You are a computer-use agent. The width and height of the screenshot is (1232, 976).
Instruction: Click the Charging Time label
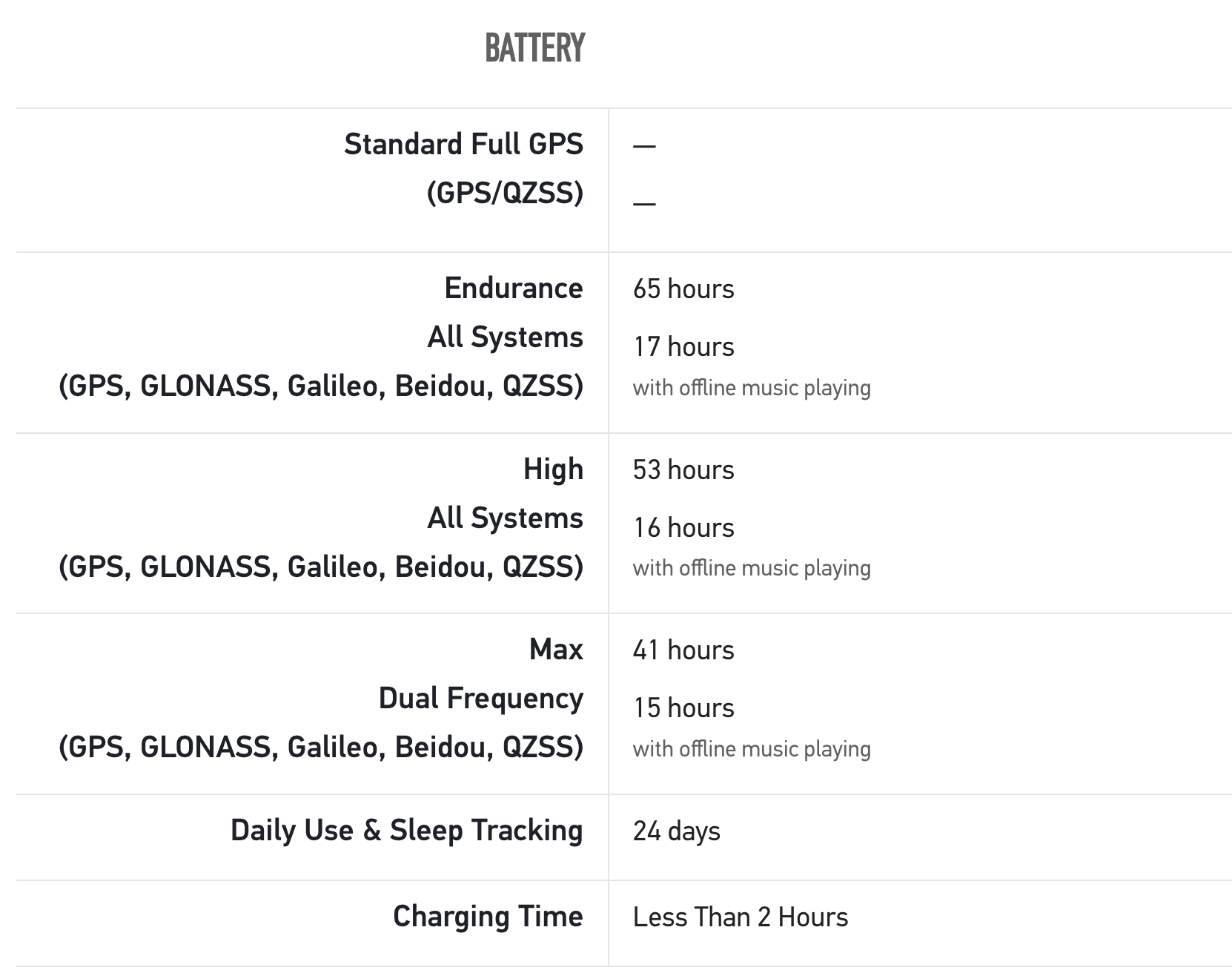pyautogui.click(x=487, y=916)
